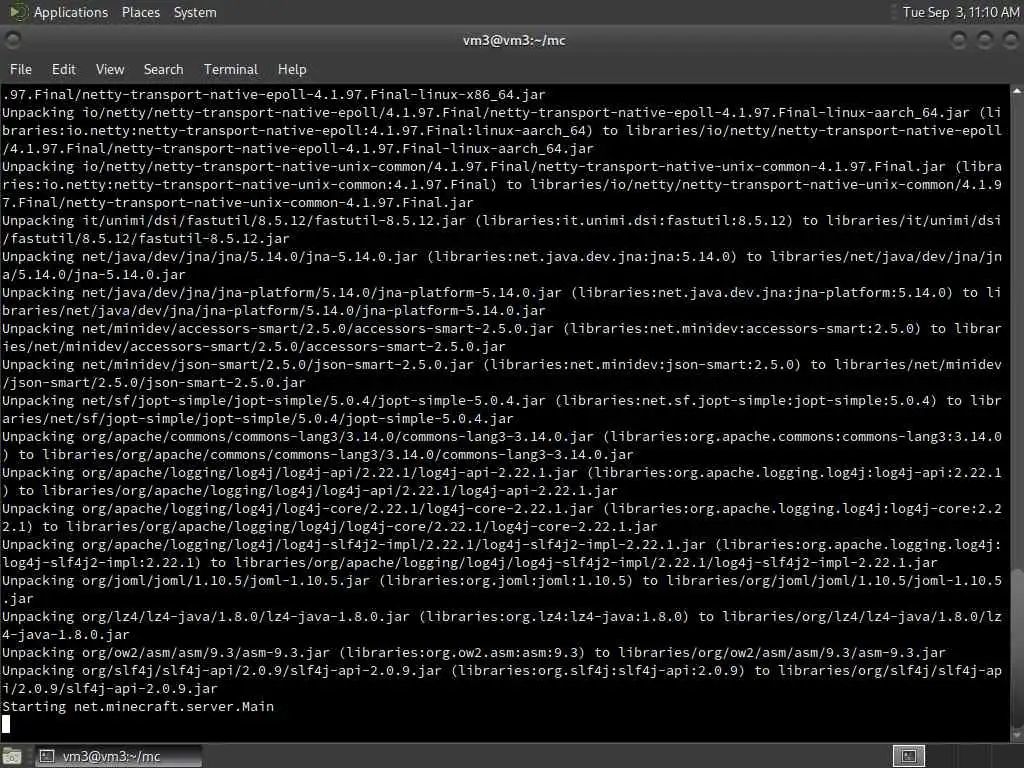Click the terminal cursor block at prompt

(x=6, y=724)
